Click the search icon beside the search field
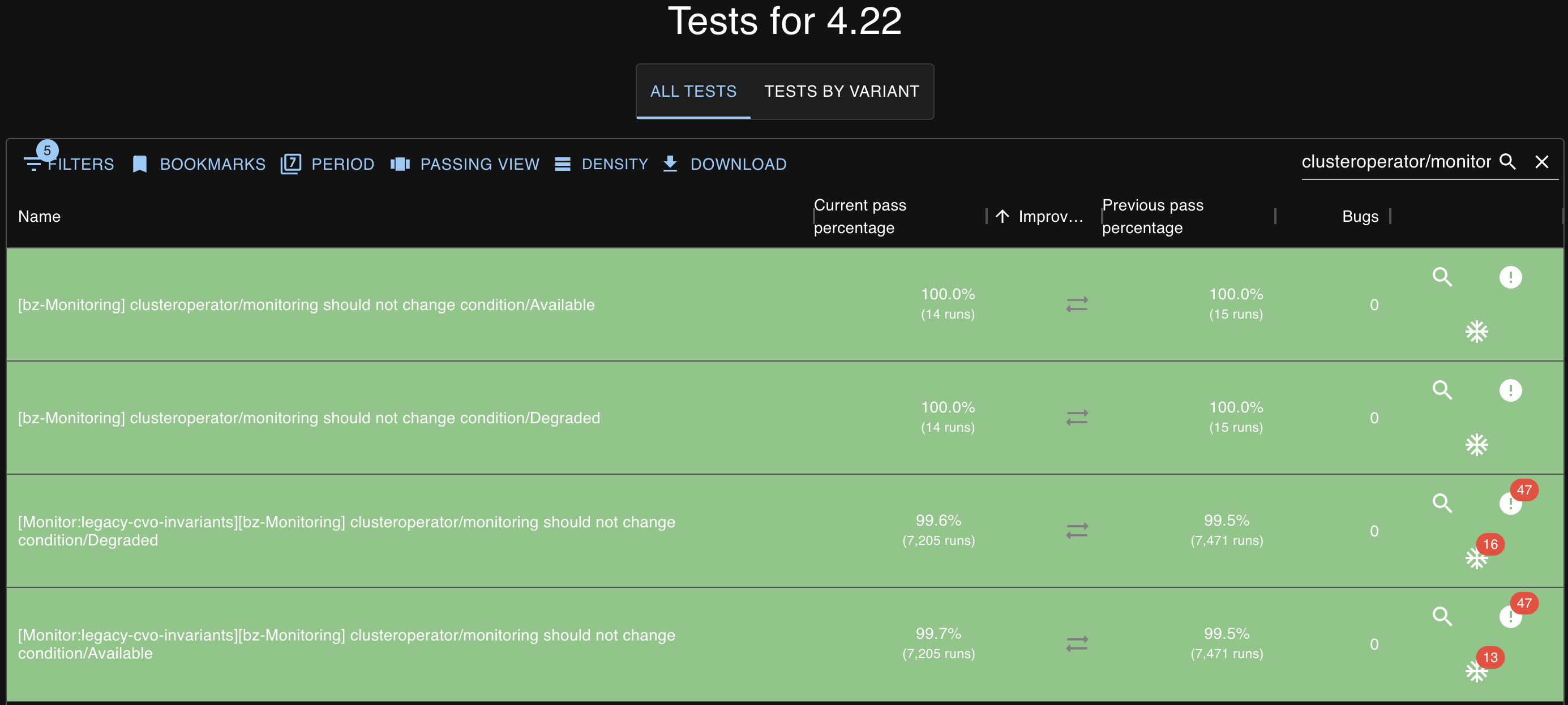This screenshot has width=1568, height=705. pyautogui.click(x=1508, y=162)
